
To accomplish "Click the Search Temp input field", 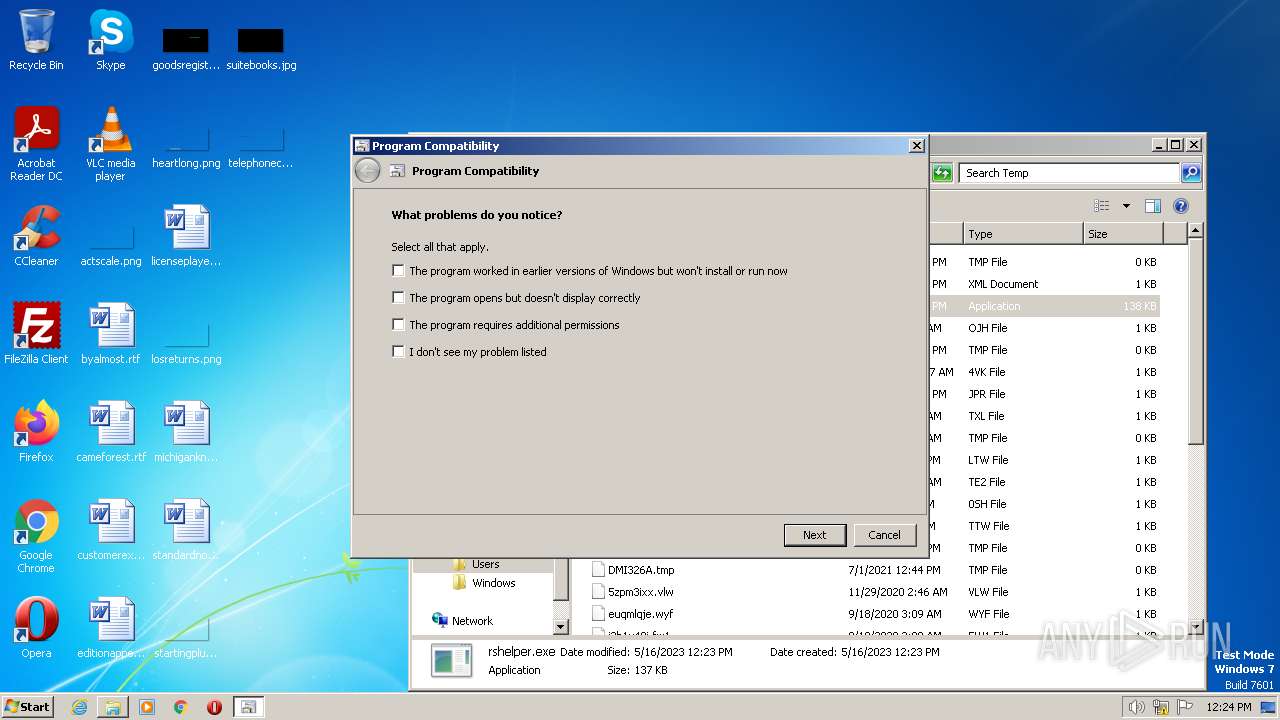I will [1068, 173].
